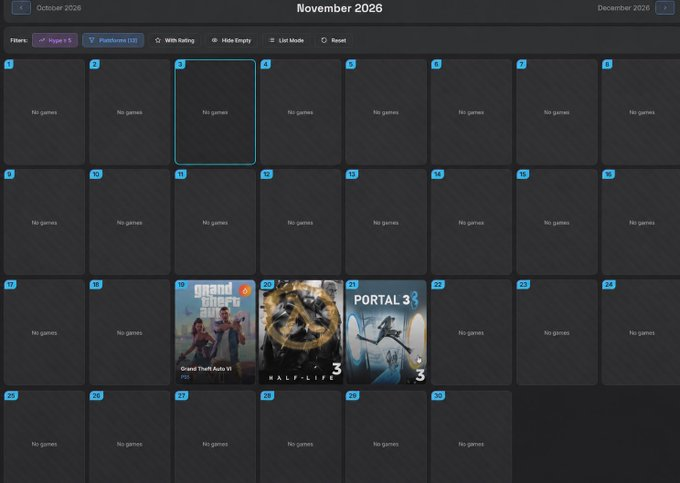Click the day 19 date badge
The height and width of the screenshot is (483, 680).
(x=181, y=285)
